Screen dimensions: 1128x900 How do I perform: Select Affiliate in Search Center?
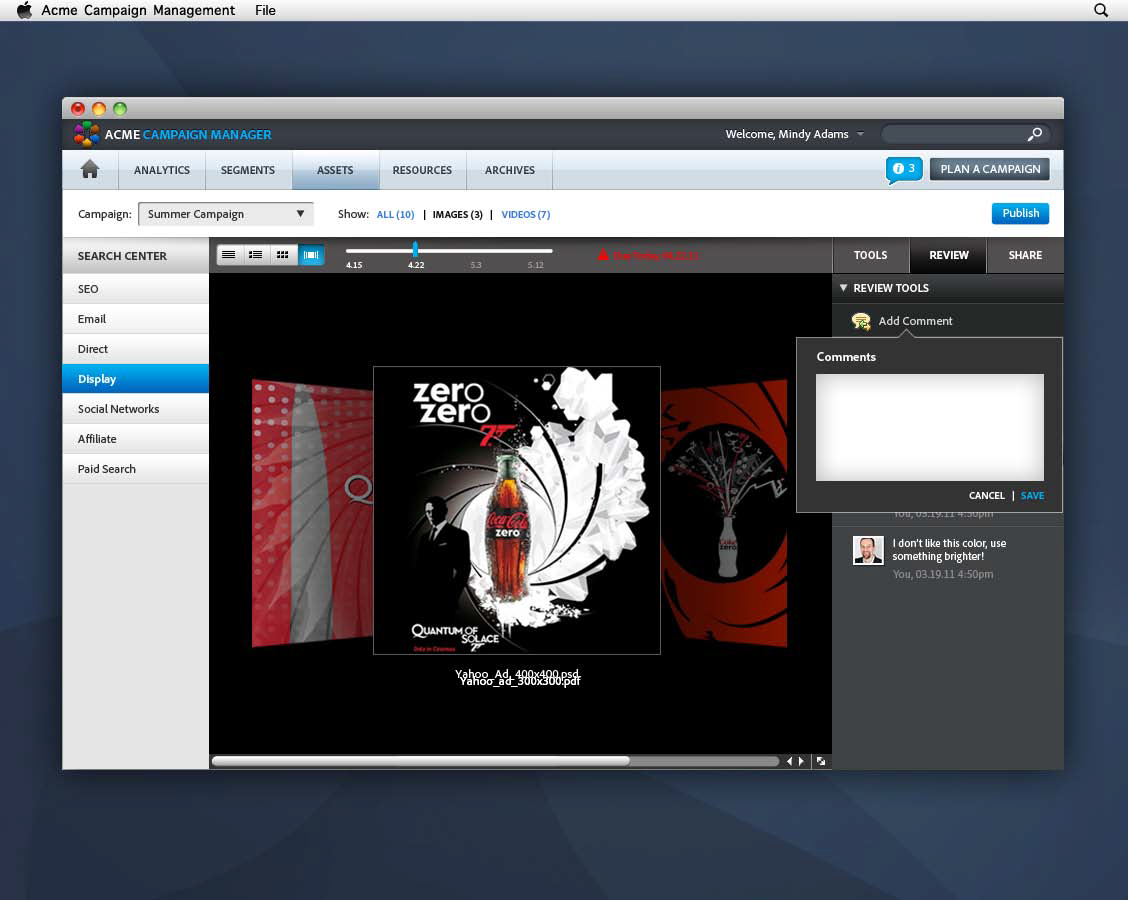(136, 439)
